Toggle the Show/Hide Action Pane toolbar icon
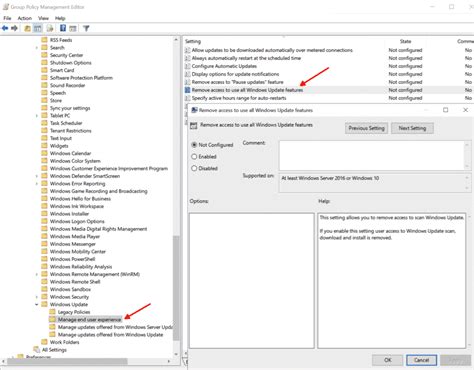The height and width of the screenshot is (370, 474). coord(73,29)
